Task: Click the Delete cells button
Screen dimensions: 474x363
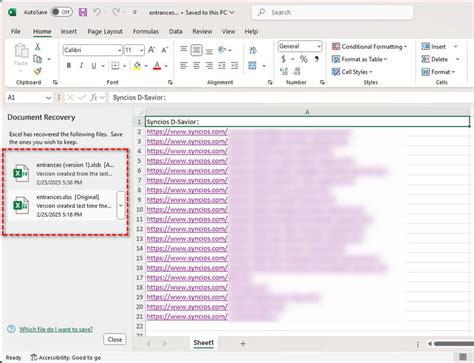Action: [x=435, y=59]
